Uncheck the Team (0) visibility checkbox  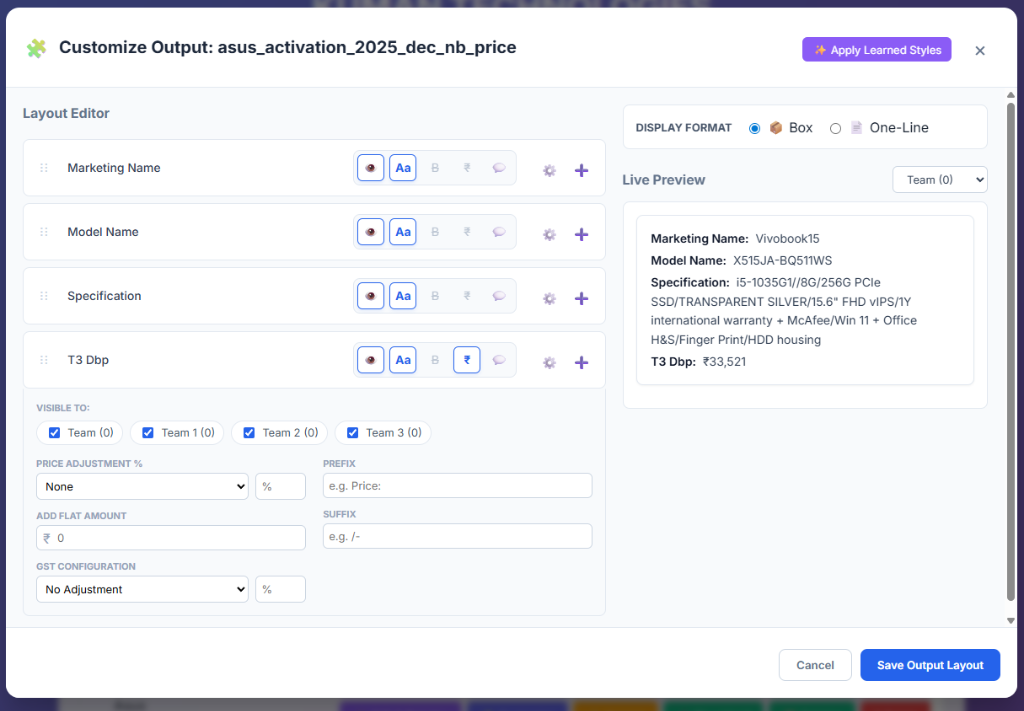pyautogui.click(x=54, y=432)
